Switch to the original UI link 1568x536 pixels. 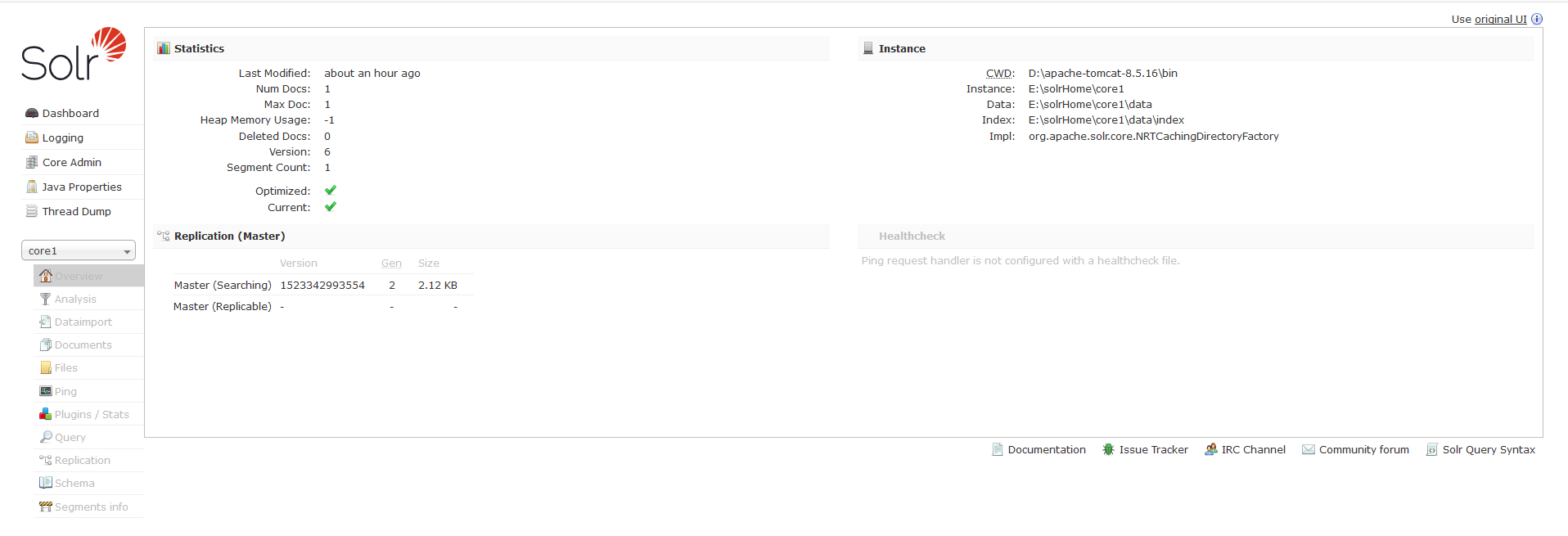[1501, 19]
